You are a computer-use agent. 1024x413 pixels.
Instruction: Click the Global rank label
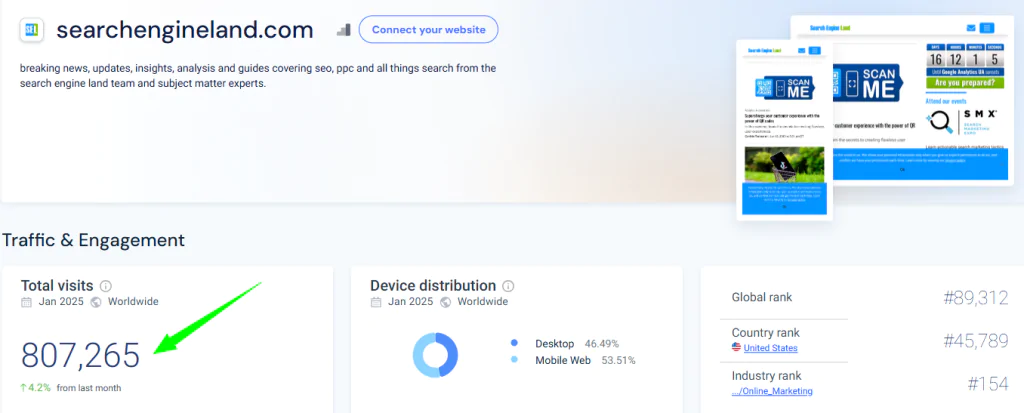pyautogui.click(x=761, y=297)
